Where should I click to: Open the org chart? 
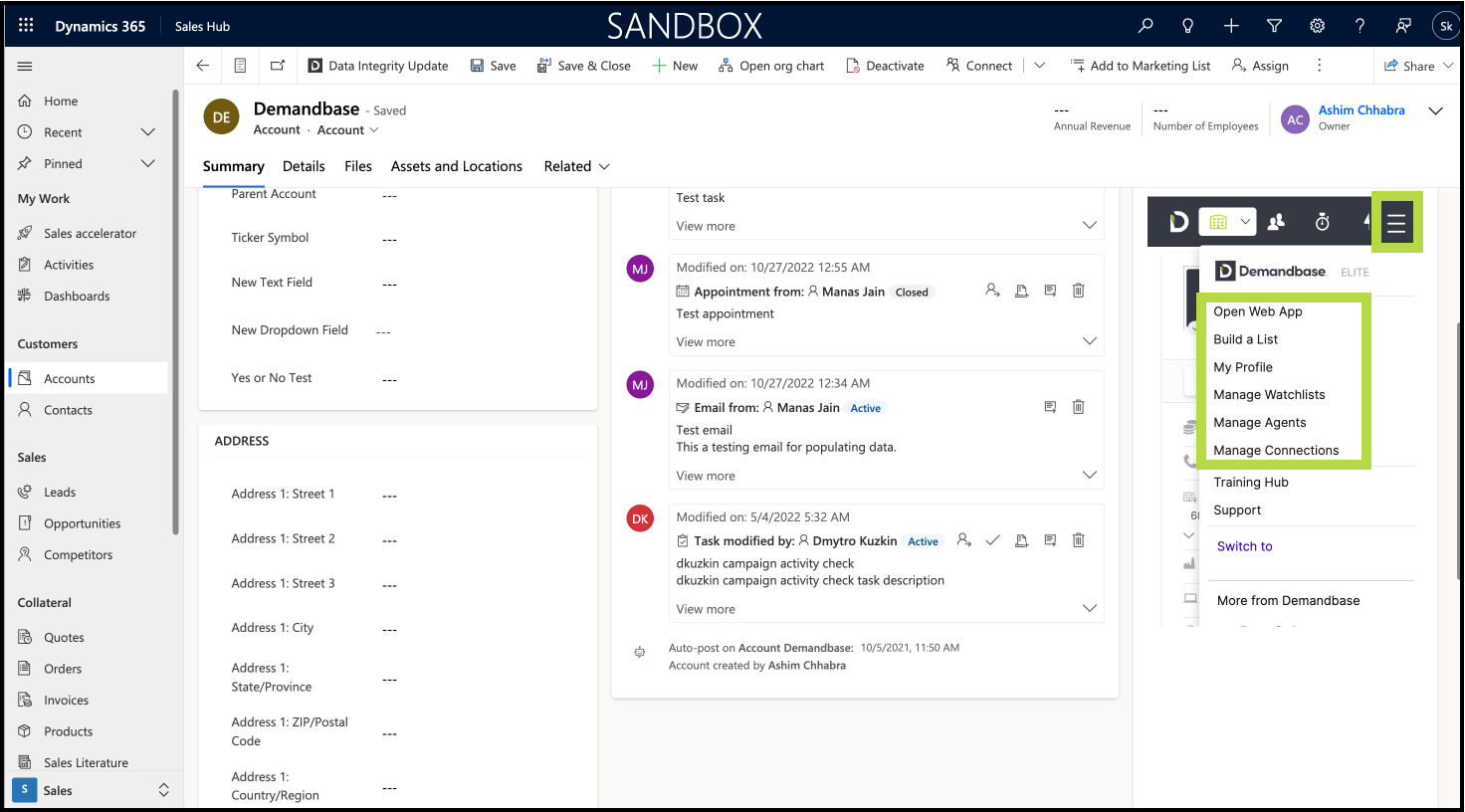(771, 66)
